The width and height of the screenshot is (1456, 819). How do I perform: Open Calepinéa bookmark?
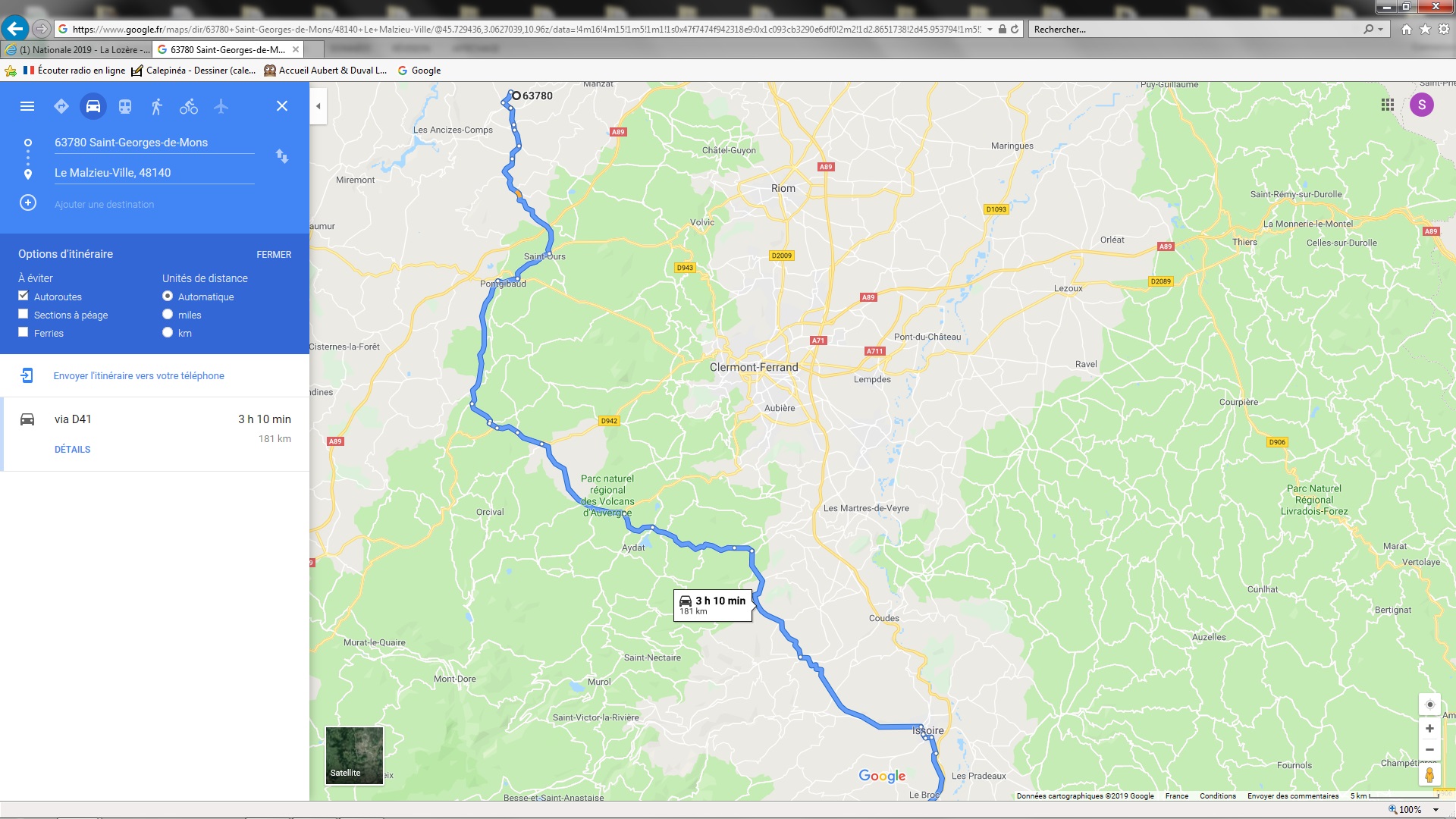(x=193, y=71)
